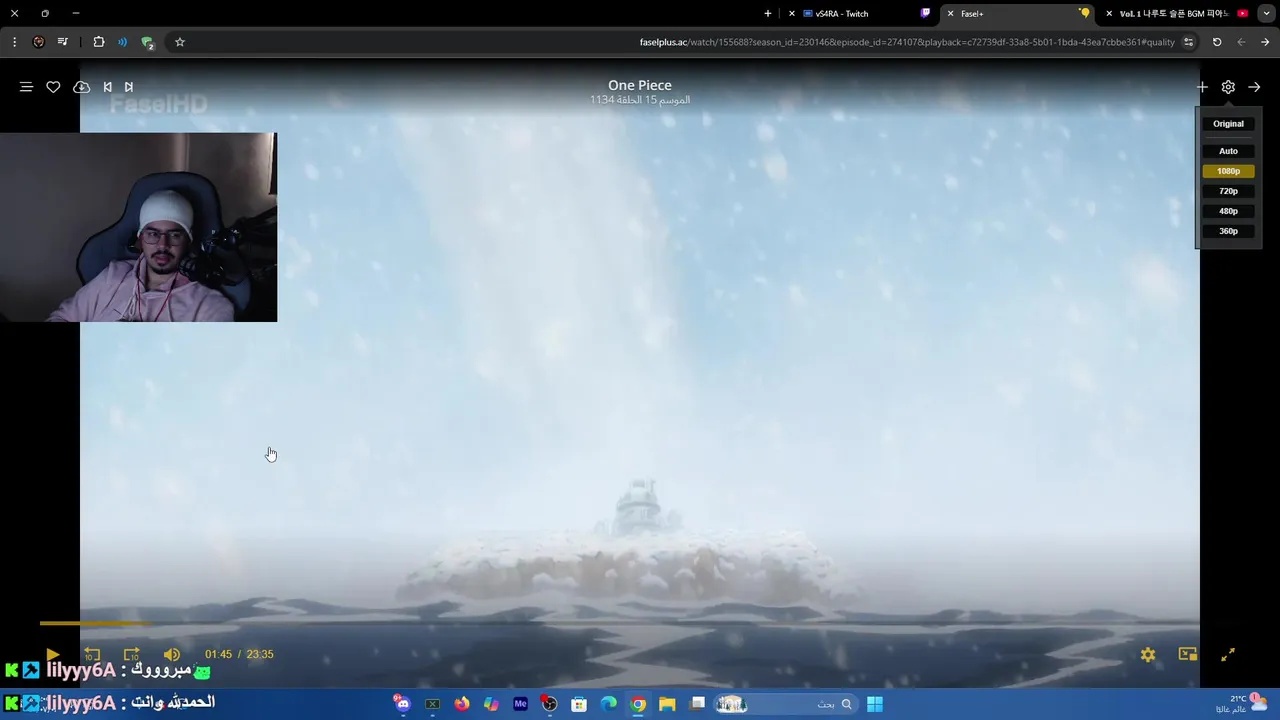Skip to the next episode

tap(128, 87)
